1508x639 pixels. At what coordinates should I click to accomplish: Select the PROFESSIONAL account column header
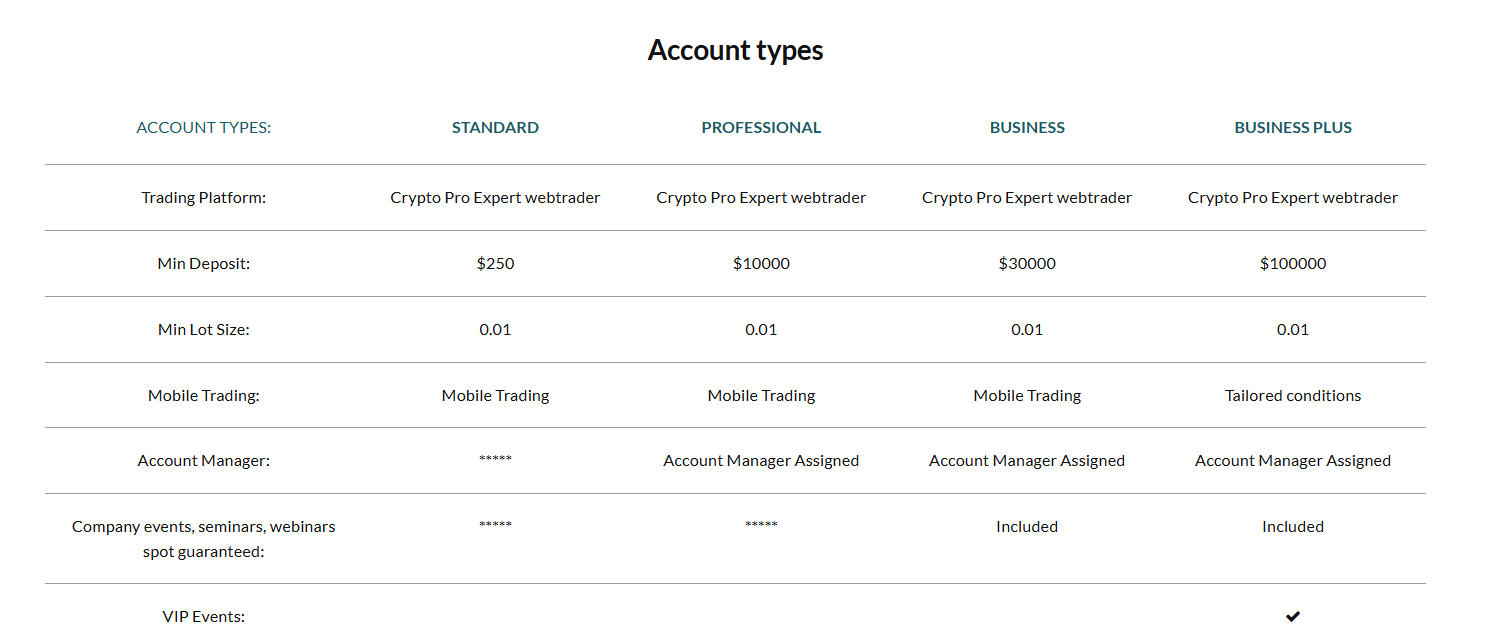coord(761,128)
